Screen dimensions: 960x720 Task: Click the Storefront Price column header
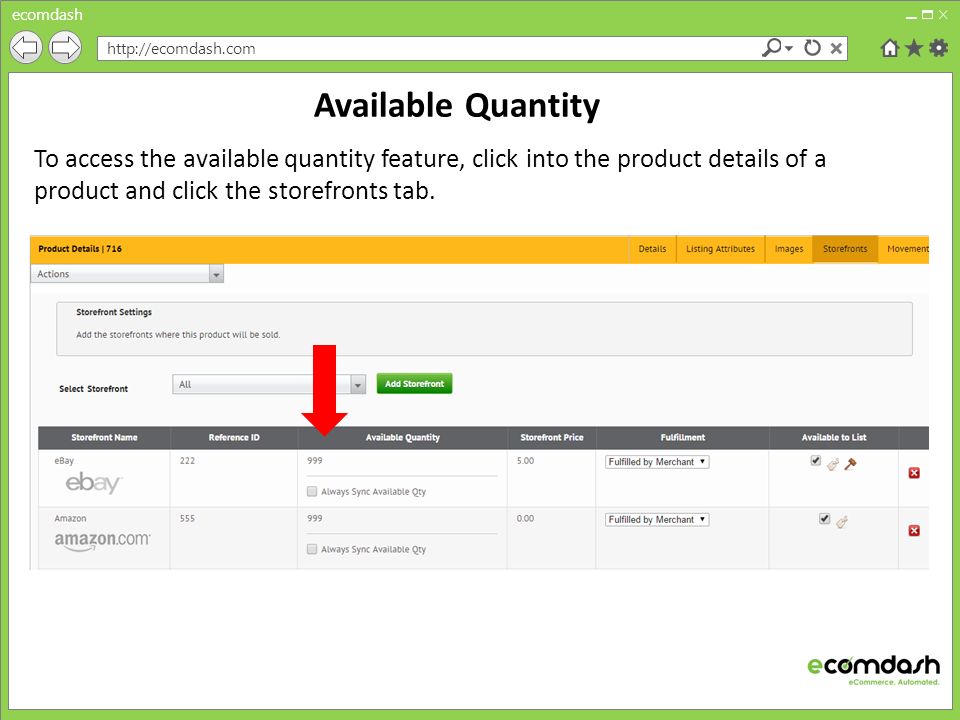tap(552, 438)
